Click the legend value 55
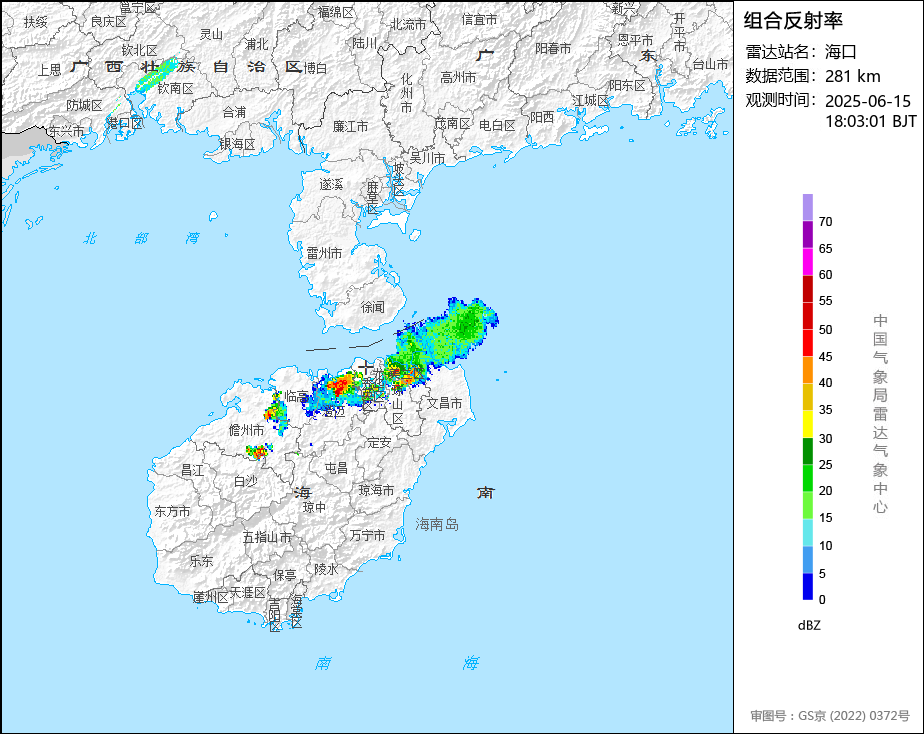Image resolution: width=924 pixels, height=734 pixels. [826, 301]
